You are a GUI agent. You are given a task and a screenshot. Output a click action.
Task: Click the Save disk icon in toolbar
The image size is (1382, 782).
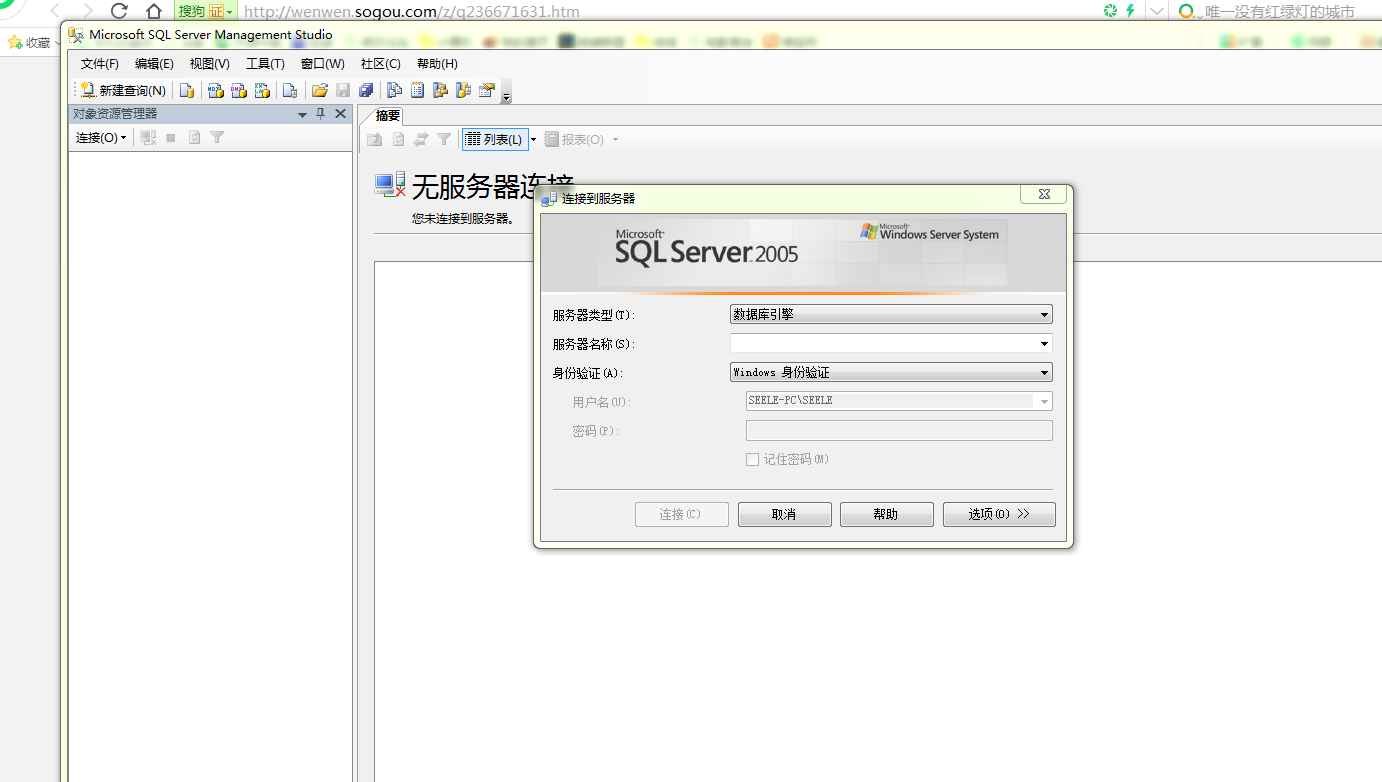(x=343, y=91)
